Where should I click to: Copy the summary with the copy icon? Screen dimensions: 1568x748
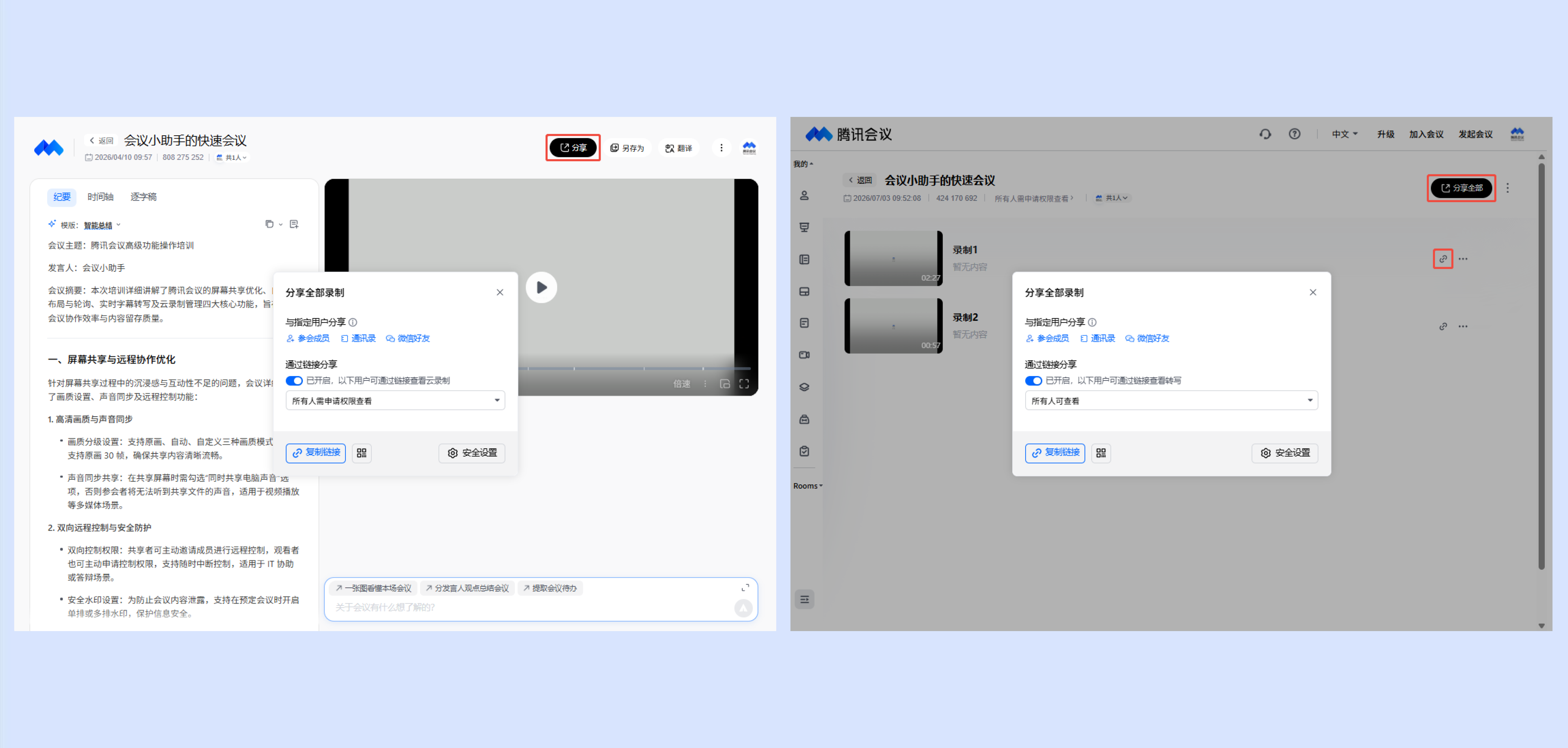point(269,224)
